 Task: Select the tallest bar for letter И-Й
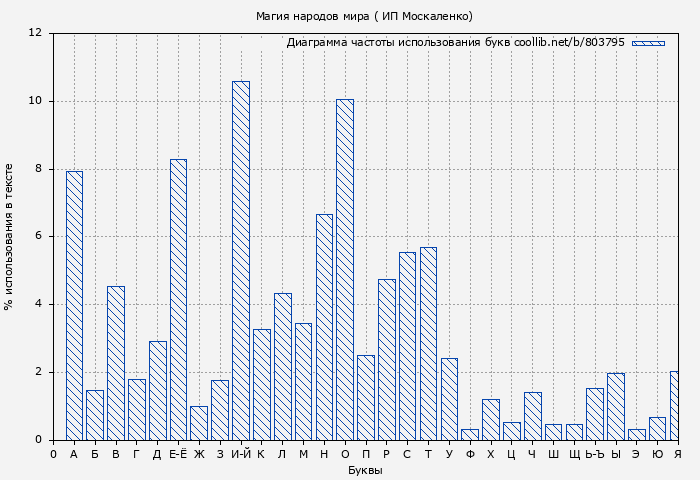[x=241, y=260]
